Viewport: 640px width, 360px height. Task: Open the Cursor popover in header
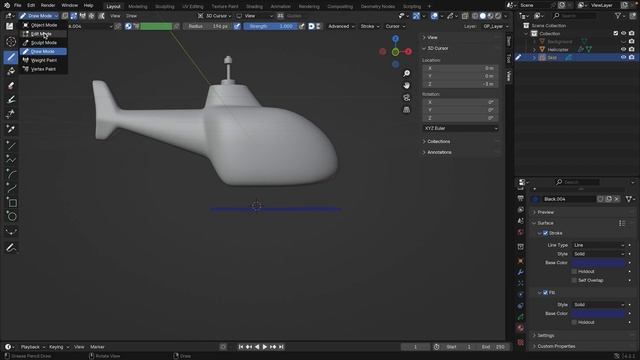click(395, 27)
